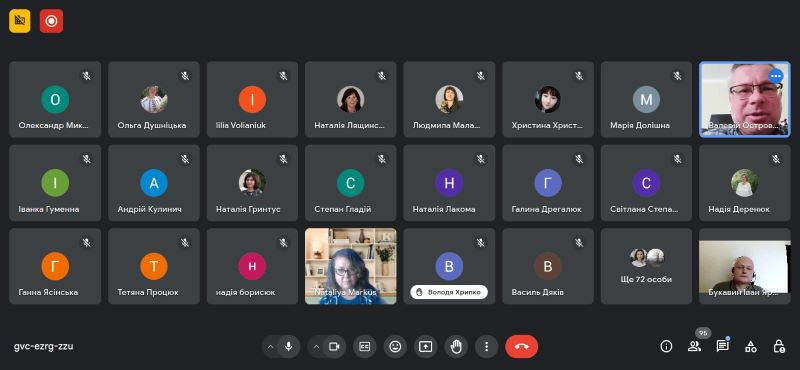Open the 'Ще 72 особи' tile
The width and height of the screenshot is (800, 370).
click(646, 266)
